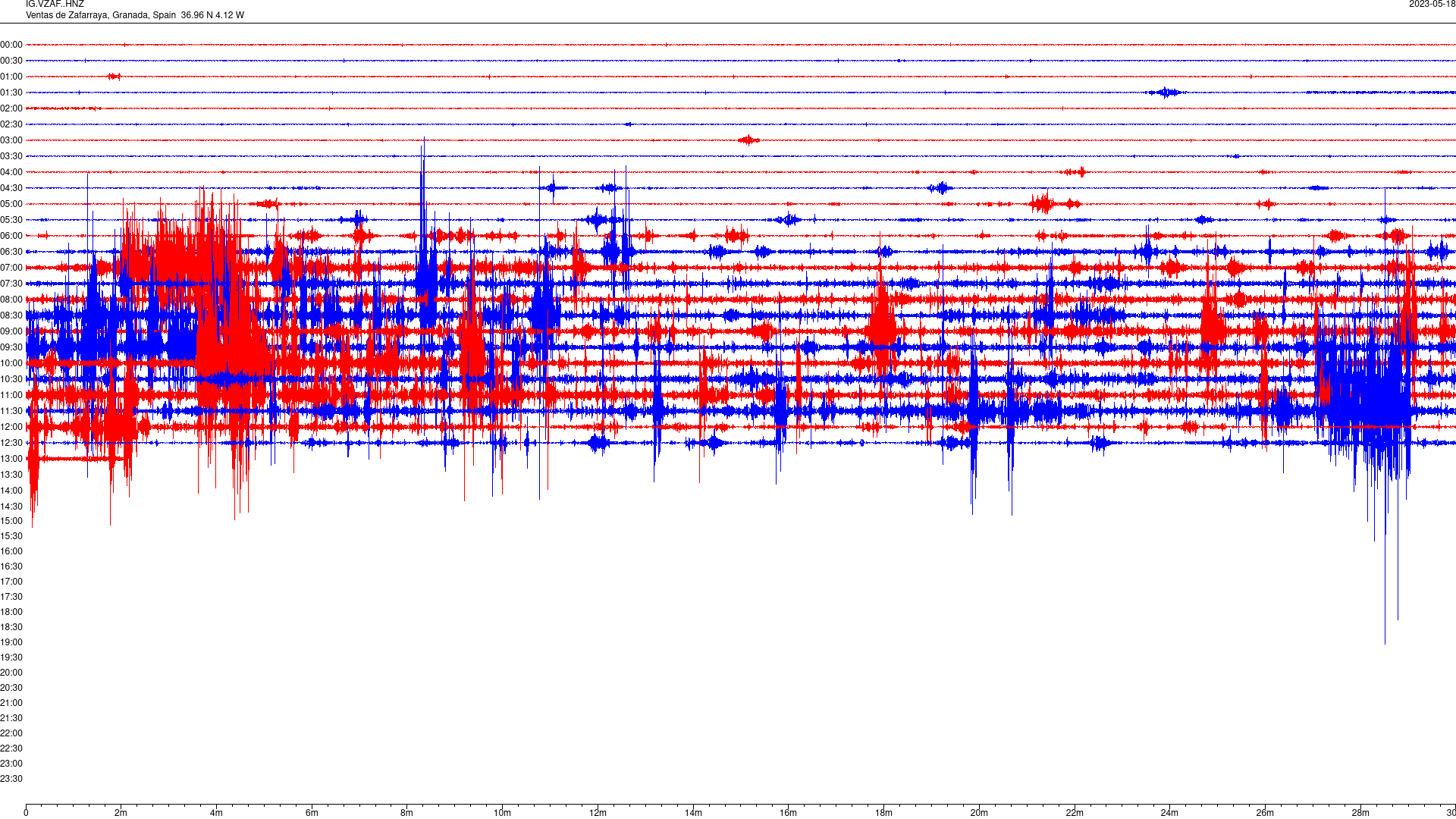Select the 02:30 time row label
1456x819 pixels.
(x=11, y=124)
